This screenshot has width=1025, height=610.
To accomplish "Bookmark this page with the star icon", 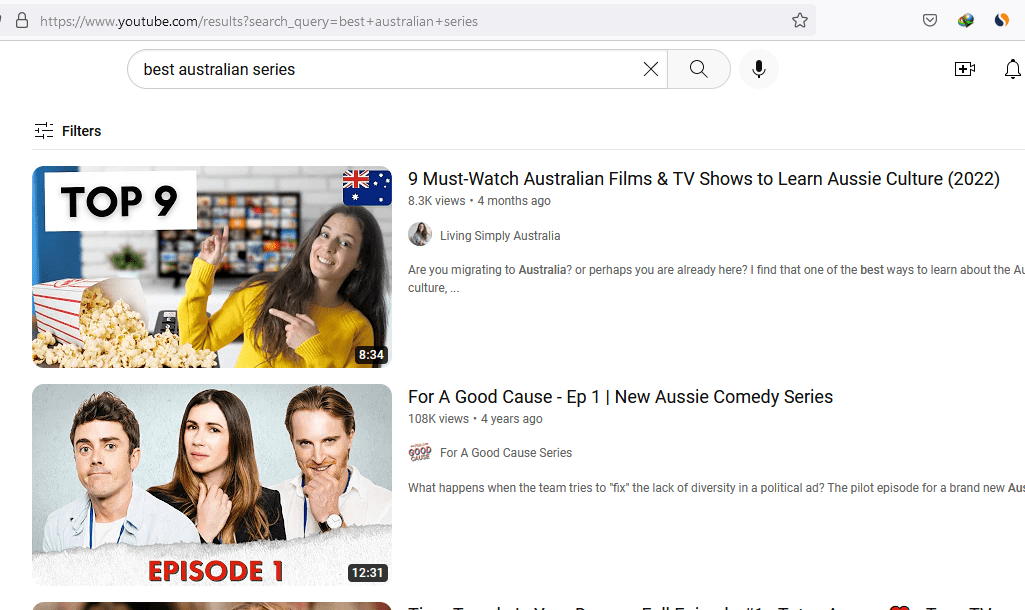I will pyautogui.click(x=799, y=21).
